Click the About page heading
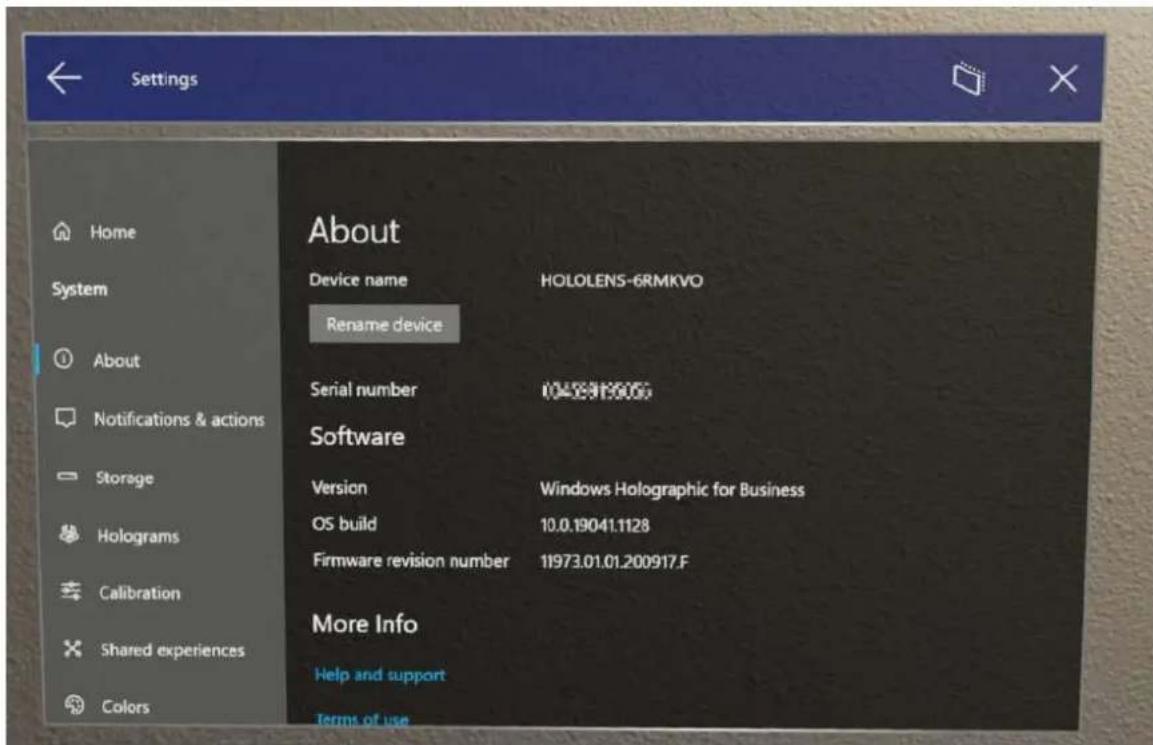Image resolution: width=1153 pixels, height=745 pixels. click(354, 230)
